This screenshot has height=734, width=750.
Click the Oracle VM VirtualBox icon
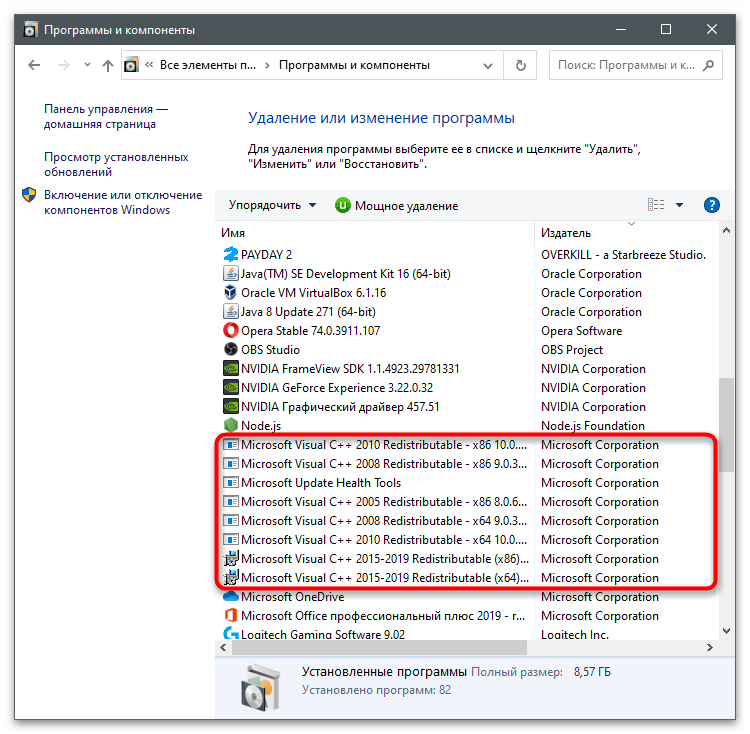(231, 293)
